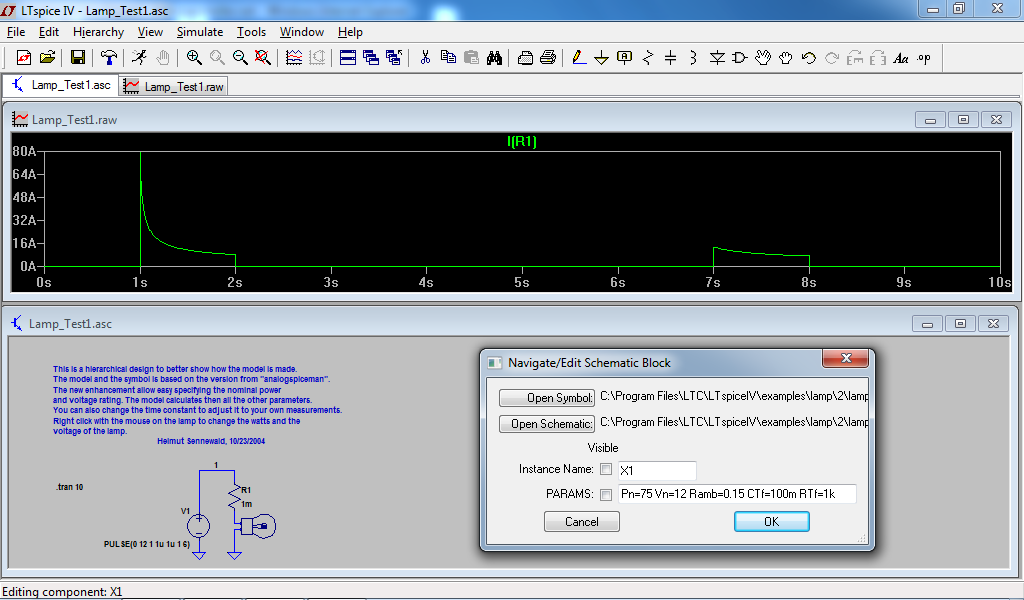Place a Resistor component
The width and height of the screenshot is (1024, 600).
click(x=648, y=58)
